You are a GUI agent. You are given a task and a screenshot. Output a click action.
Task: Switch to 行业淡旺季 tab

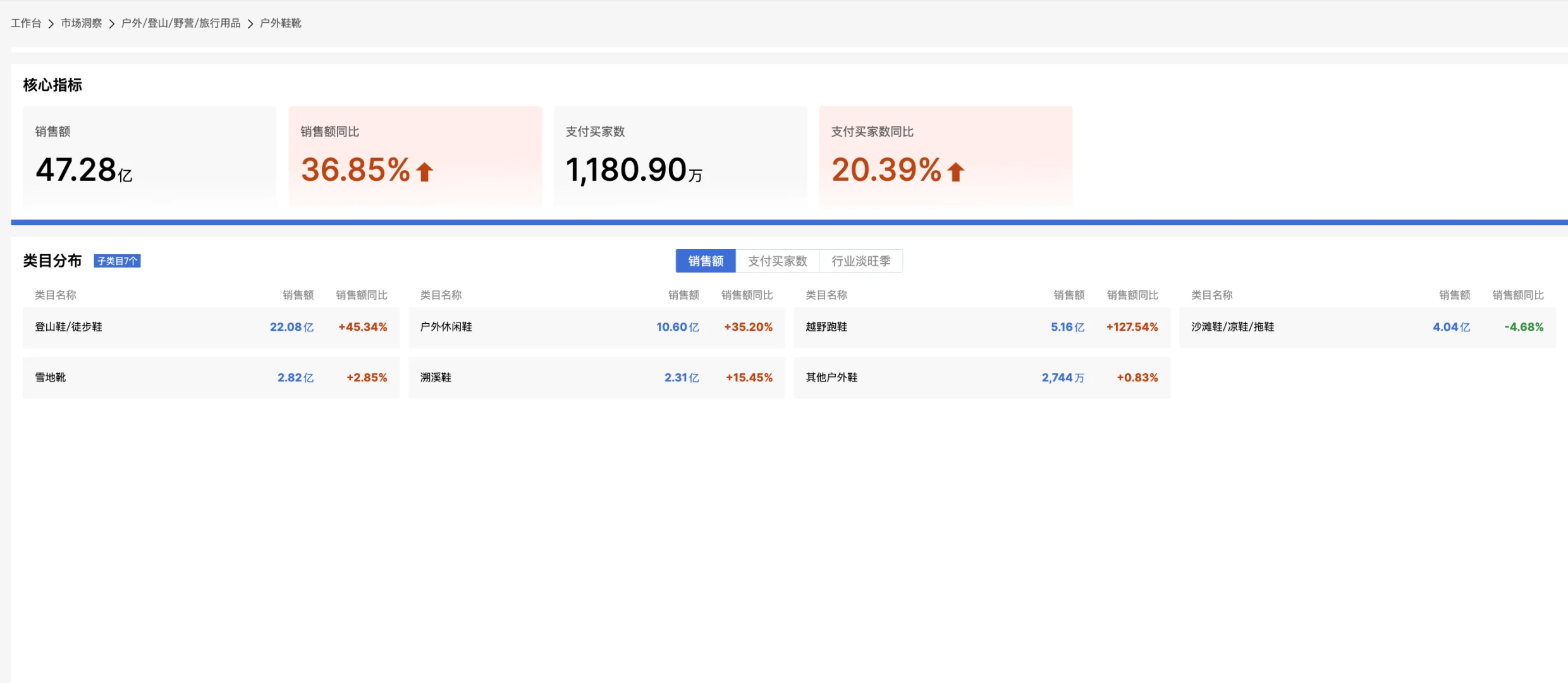[861, 261]
